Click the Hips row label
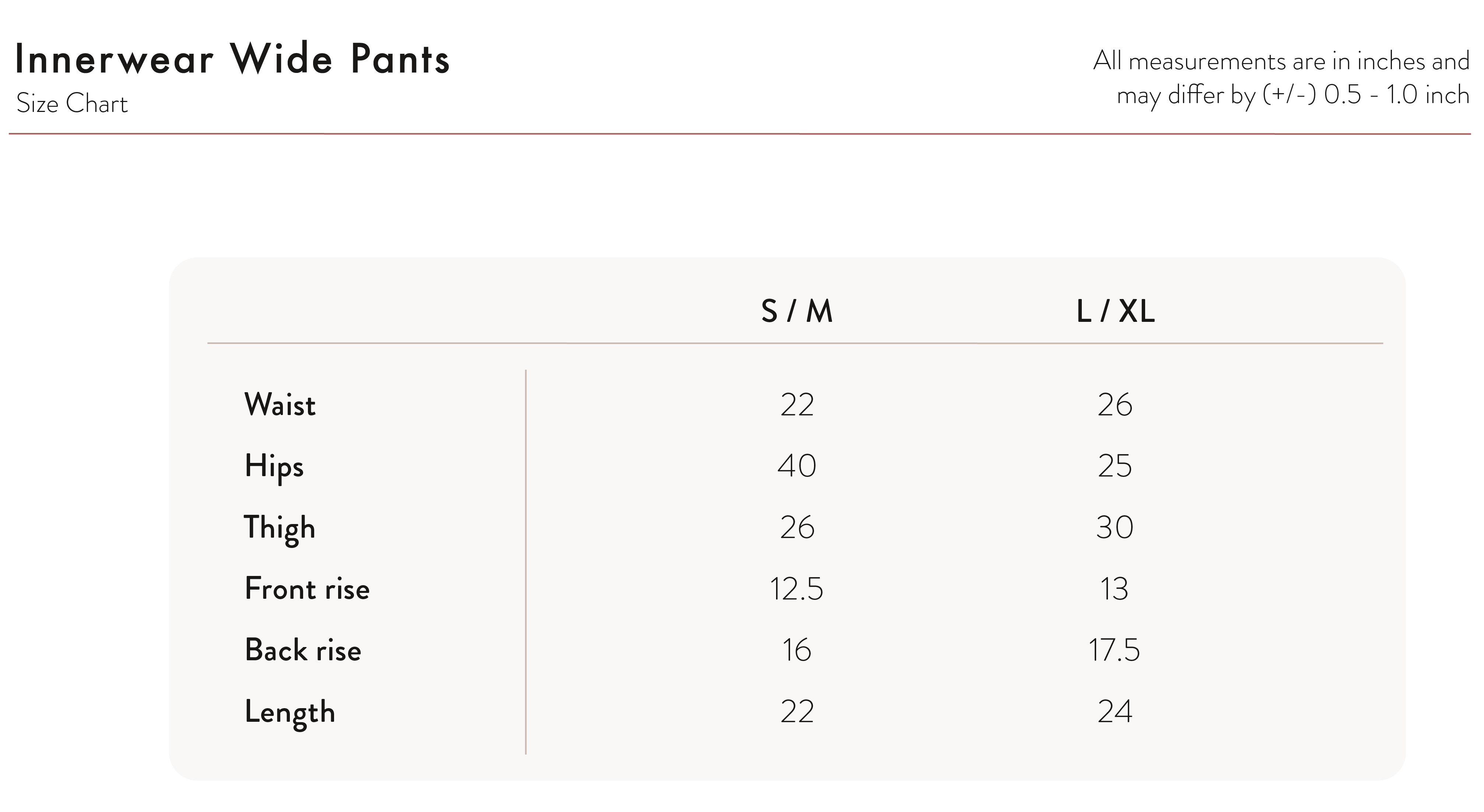 [x=274, y=466]
